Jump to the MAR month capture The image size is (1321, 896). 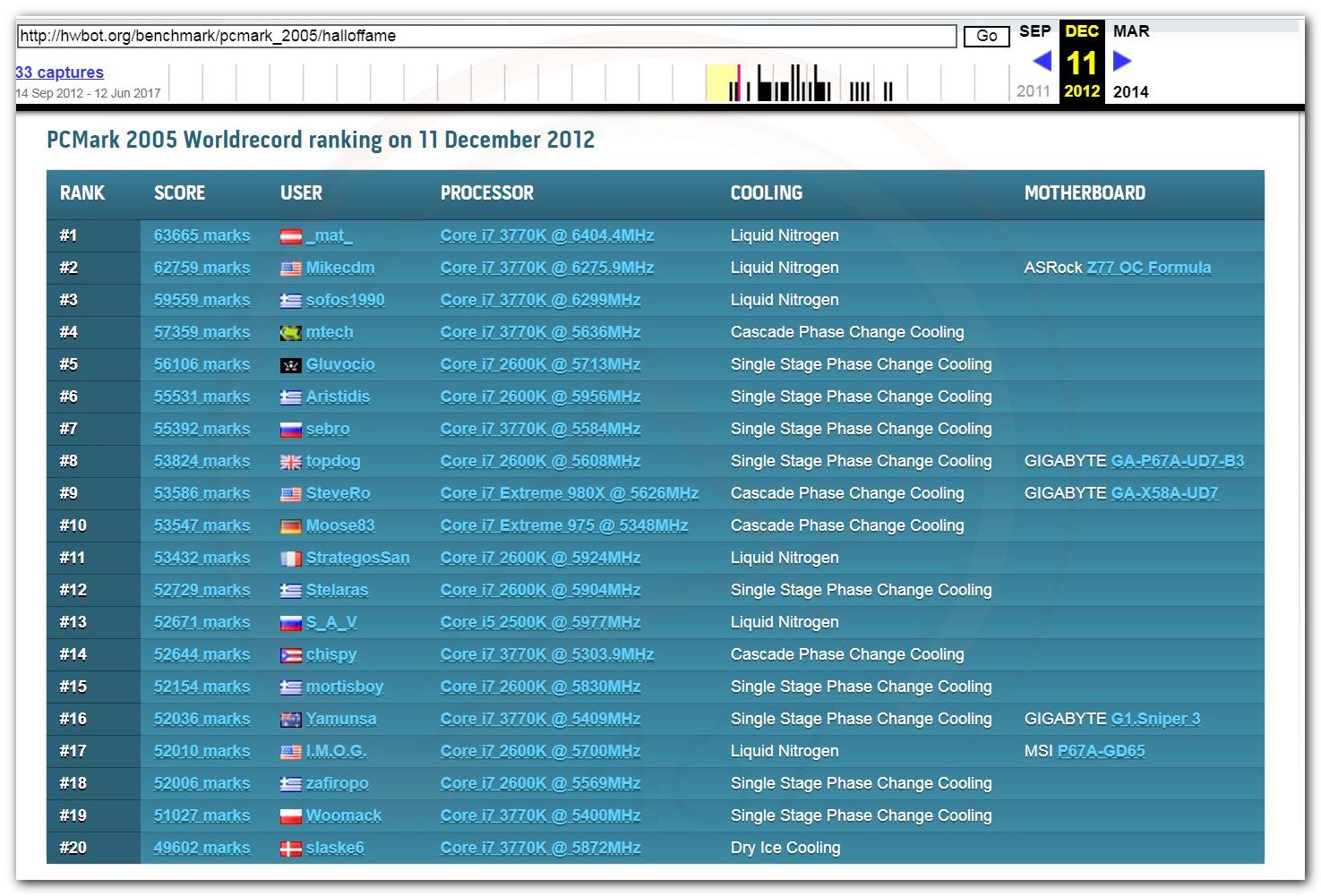tap(1131, 31)
